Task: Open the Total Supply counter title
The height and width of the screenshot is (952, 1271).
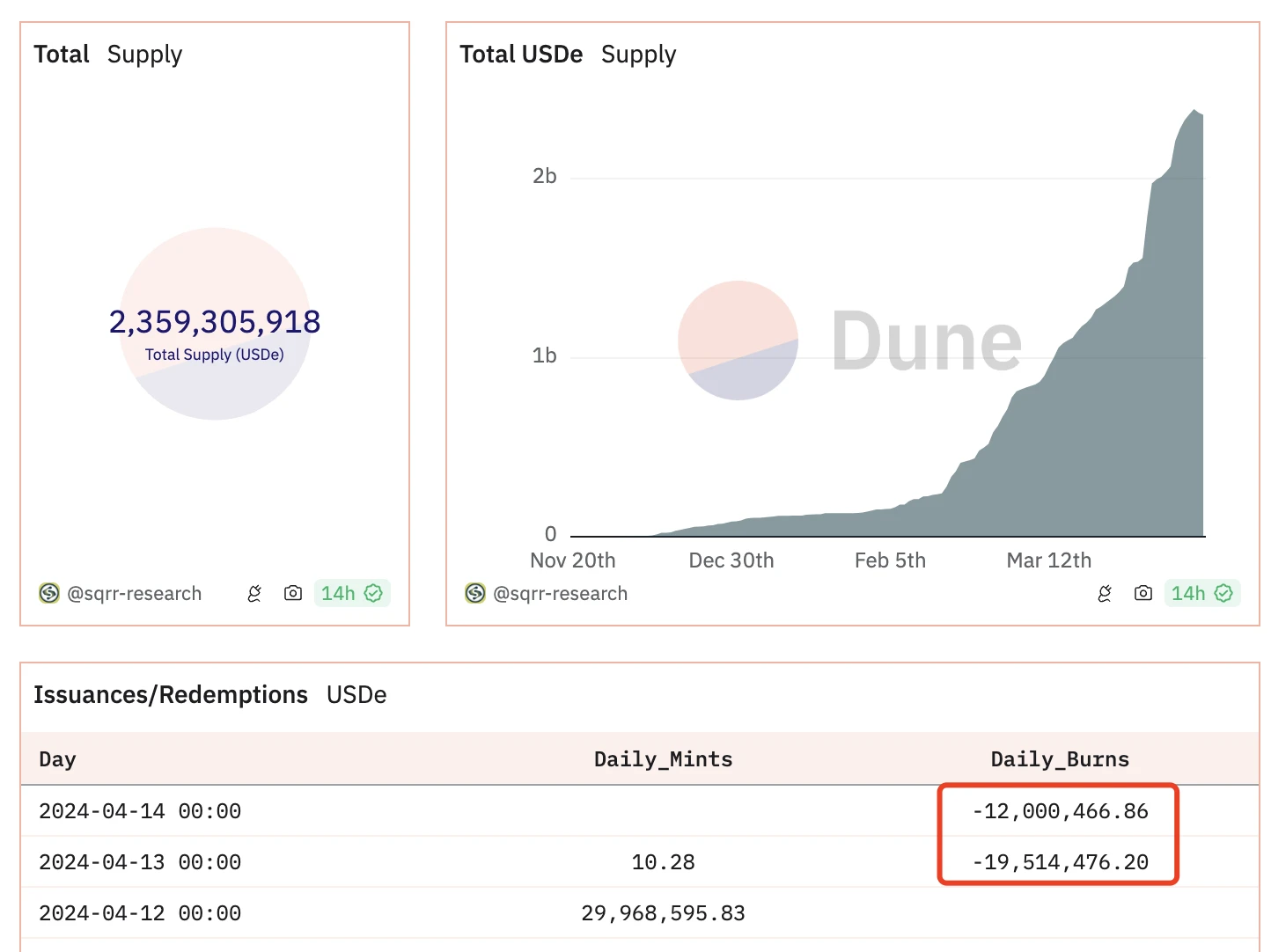Action: [107, 55]
